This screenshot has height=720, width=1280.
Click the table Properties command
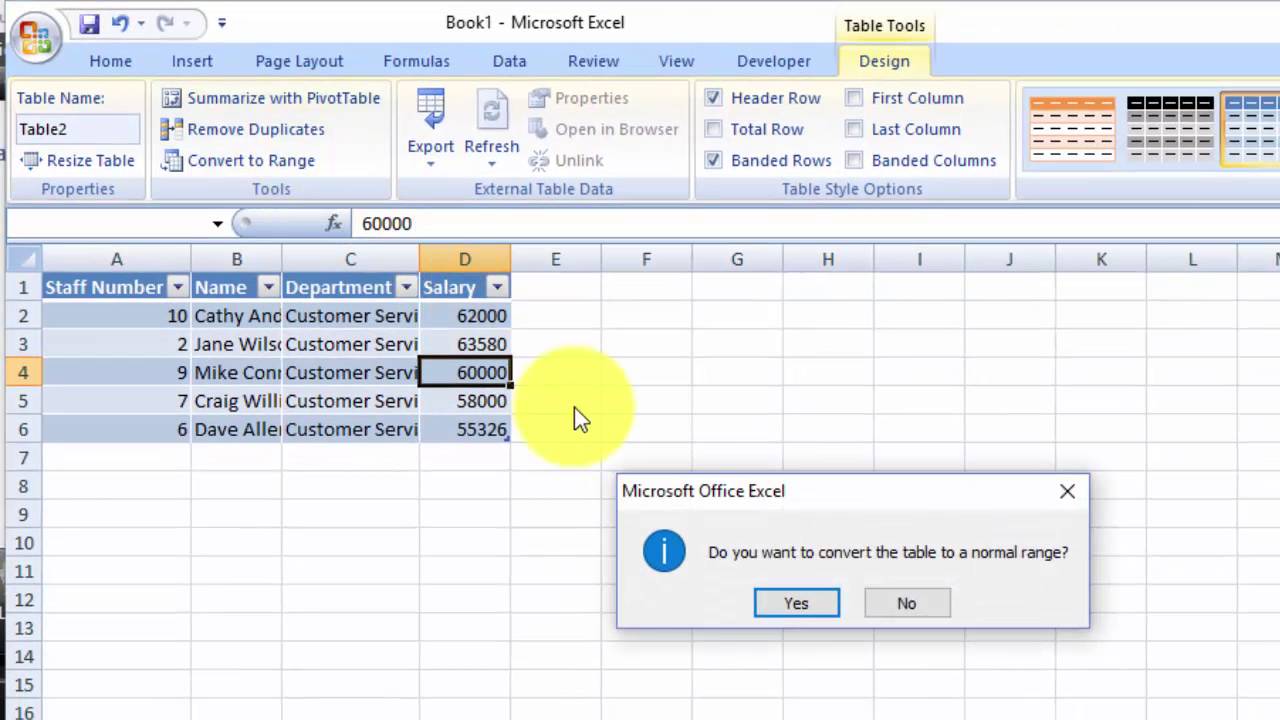[578, 98]
